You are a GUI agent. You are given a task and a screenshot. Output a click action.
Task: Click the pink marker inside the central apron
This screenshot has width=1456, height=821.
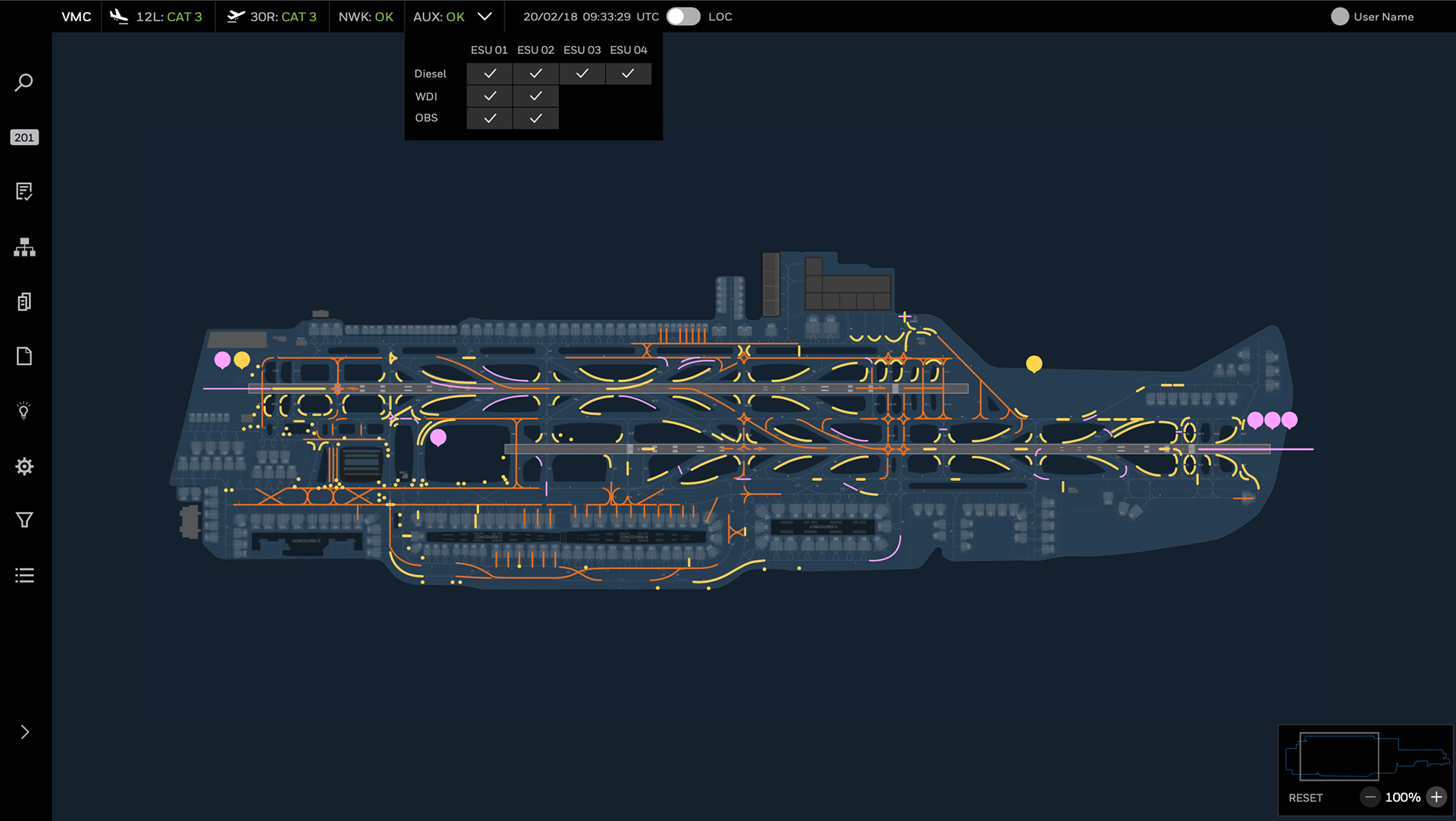click(438, 438)
